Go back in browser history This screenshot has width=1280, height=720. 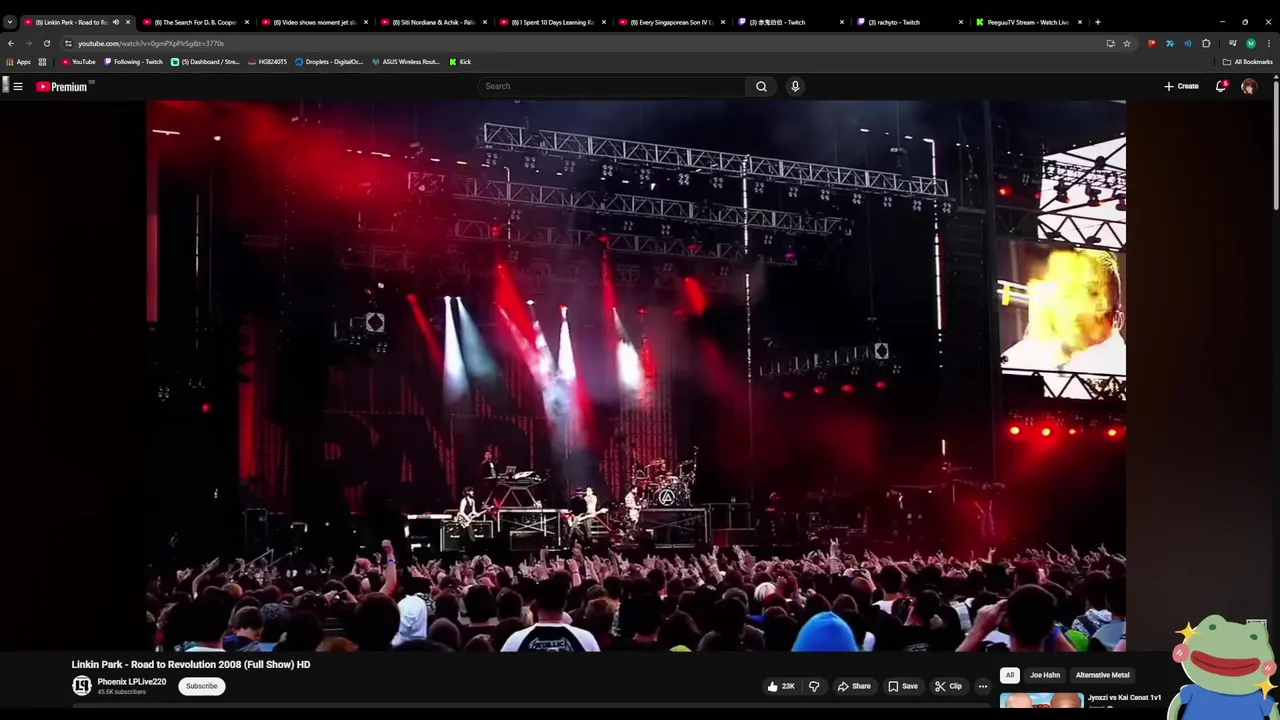point(11,43)
